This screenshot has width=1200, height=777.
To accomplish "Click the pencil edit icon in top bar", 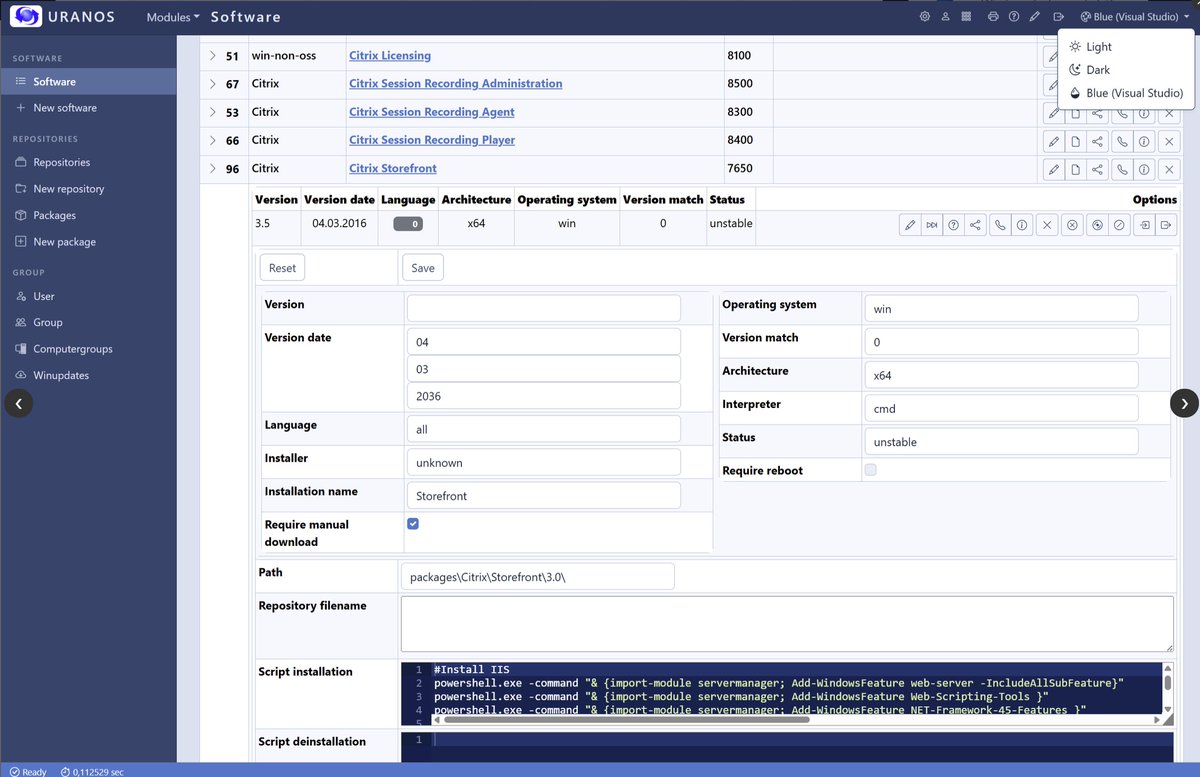I will point(1035,17).
